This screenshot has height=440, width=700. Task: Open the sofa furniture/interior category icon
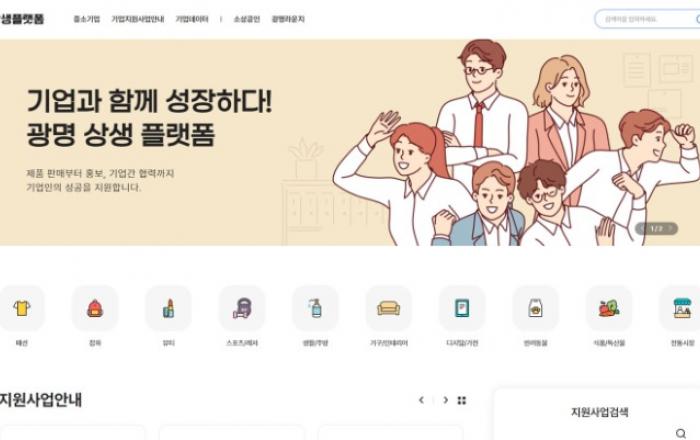[x=388, y=308]
